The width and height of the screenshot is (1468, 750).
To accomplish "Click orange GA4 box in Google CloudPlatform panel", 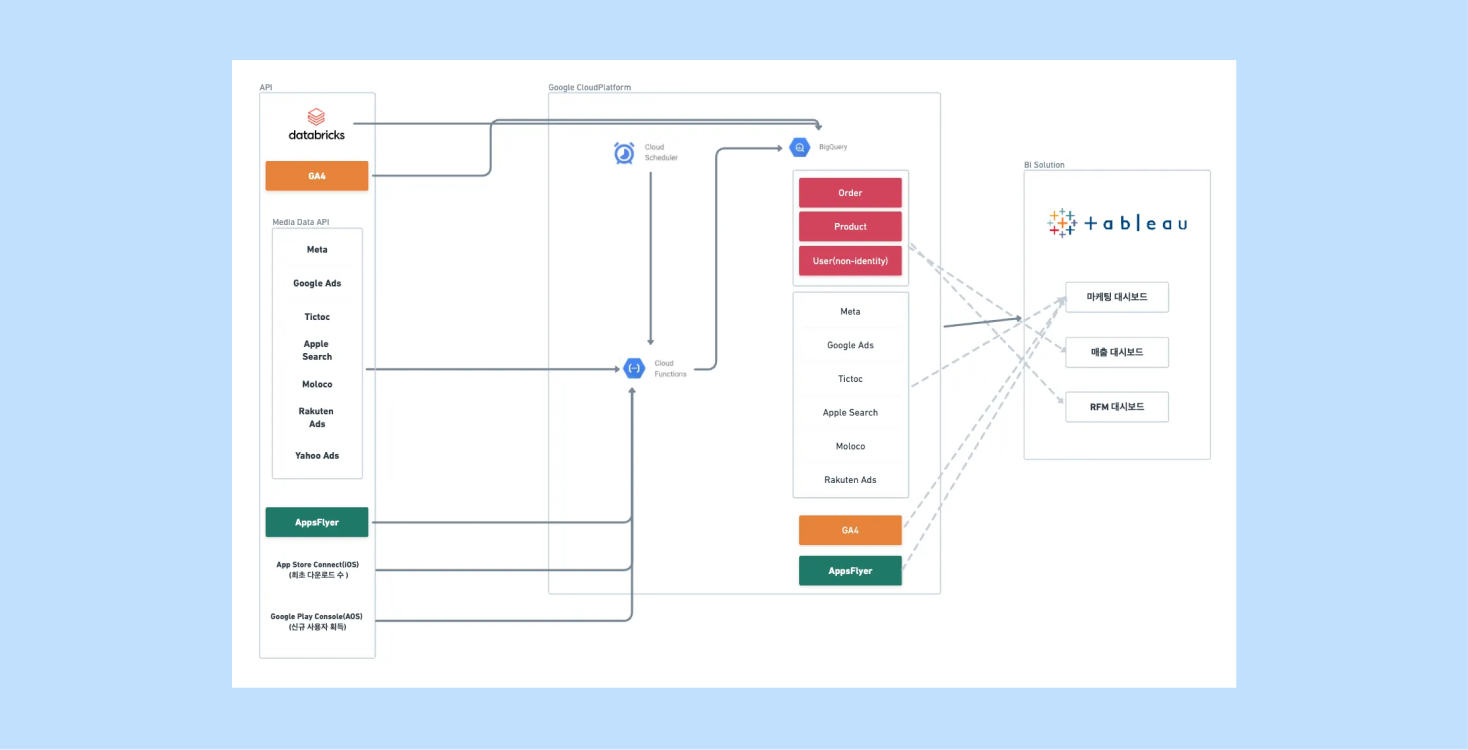I will point(850,530).
